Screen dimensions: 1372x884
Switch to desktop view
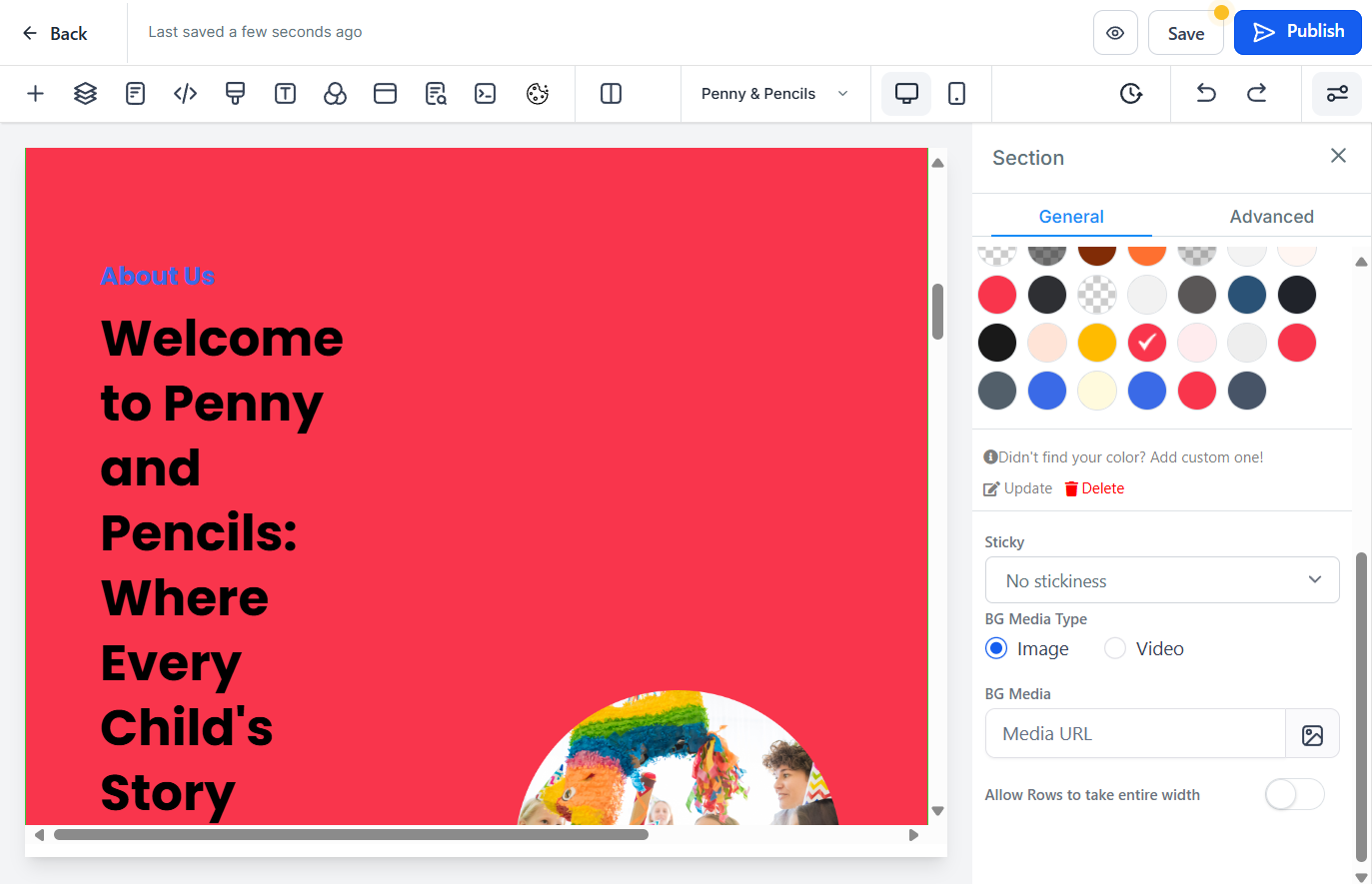pyautogui.click(x=906, y=94)
